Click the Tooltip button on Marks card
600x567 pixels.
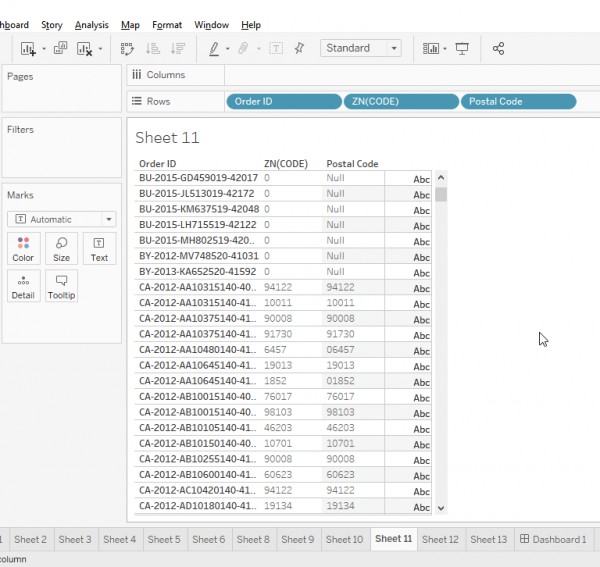point(61,286)
